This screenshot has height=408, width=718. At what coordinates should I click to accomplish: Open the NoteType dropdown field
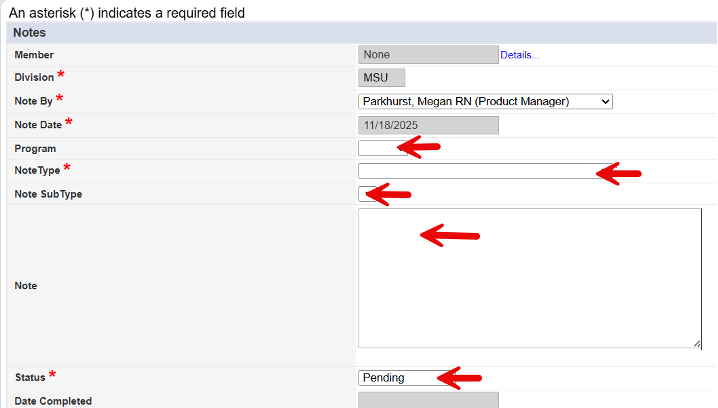[485, 171]
